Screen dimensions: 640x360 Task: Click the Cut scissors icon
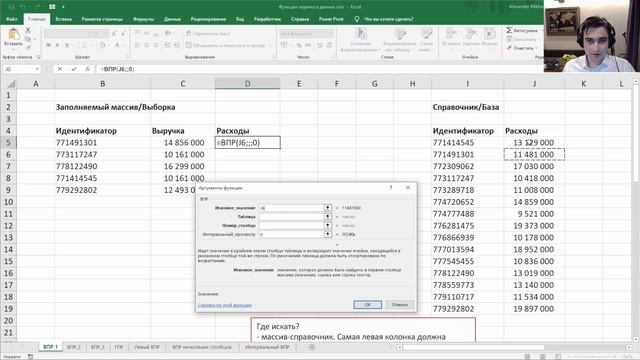28,30
